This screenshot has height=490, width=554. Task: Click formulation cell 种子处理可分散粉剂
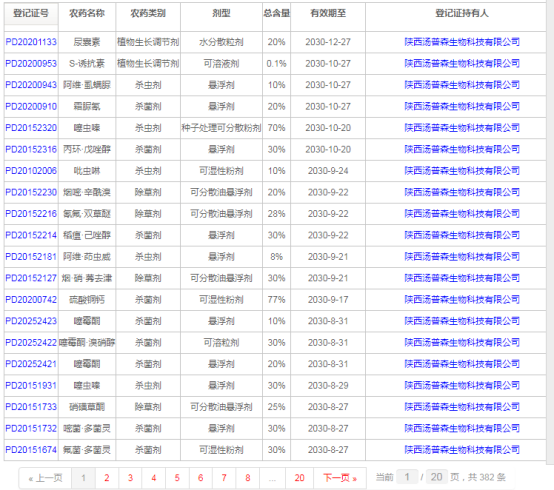(221, 128)
